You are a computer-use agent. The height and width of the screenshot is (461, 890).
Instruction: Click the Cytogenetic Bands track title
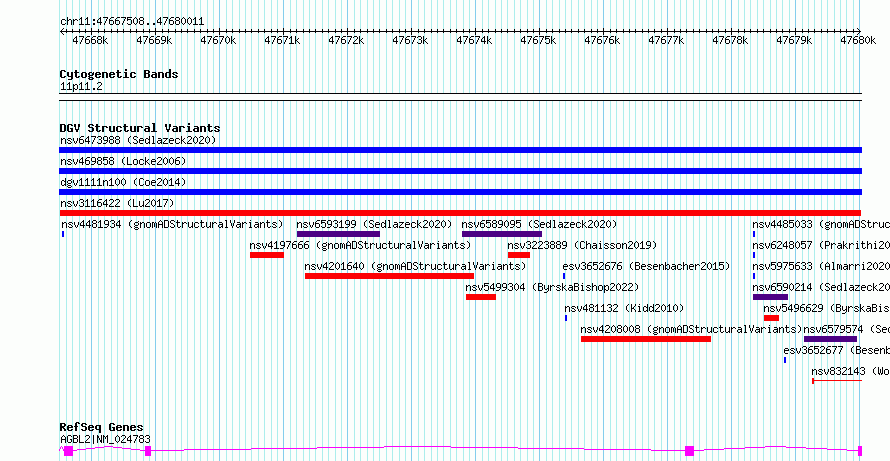pyautogui.click(x=119, y=74)
